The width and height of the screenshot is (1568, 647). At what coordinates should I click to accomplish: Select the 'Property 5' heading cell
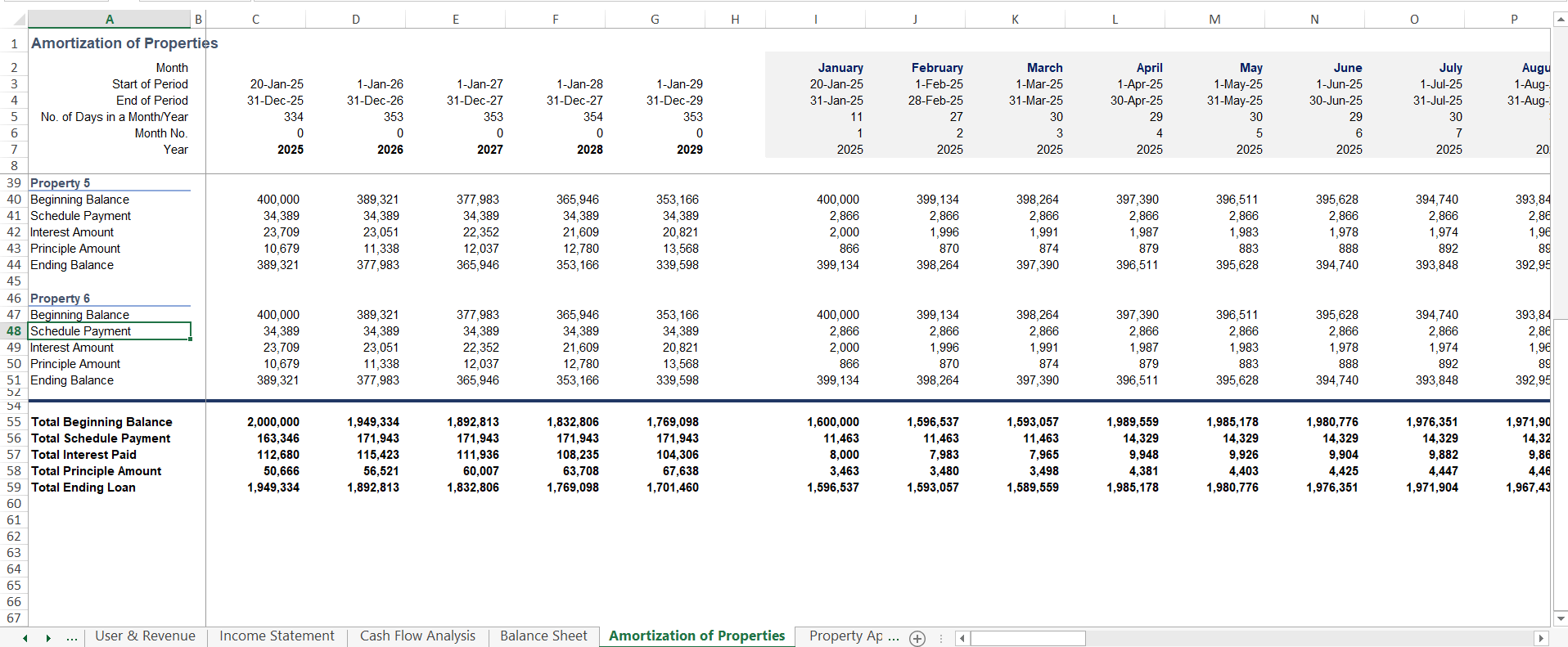[x=110, y=183]
